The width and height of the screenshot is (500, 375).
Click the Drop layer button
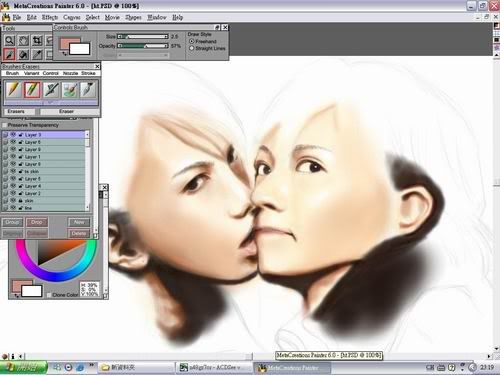point(37,222)
